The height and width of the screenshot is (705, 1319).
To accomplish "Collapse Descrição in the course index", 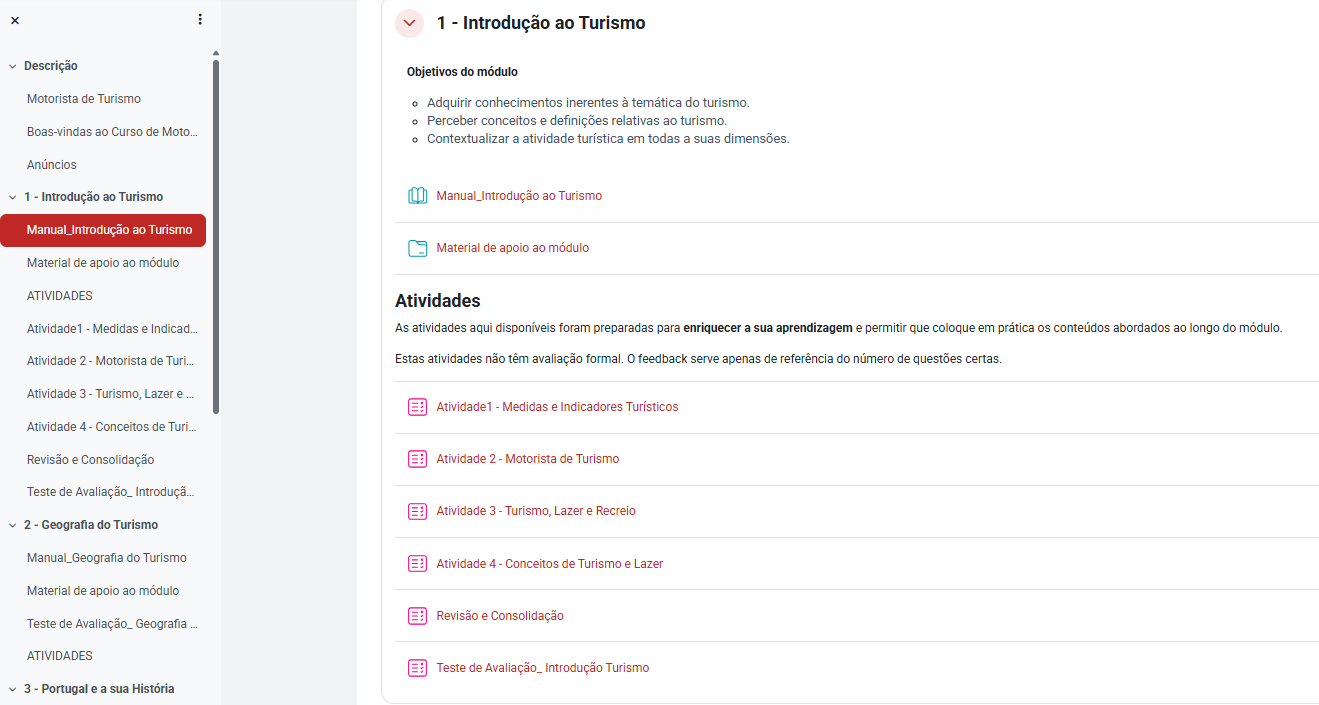I will [13, 66].
